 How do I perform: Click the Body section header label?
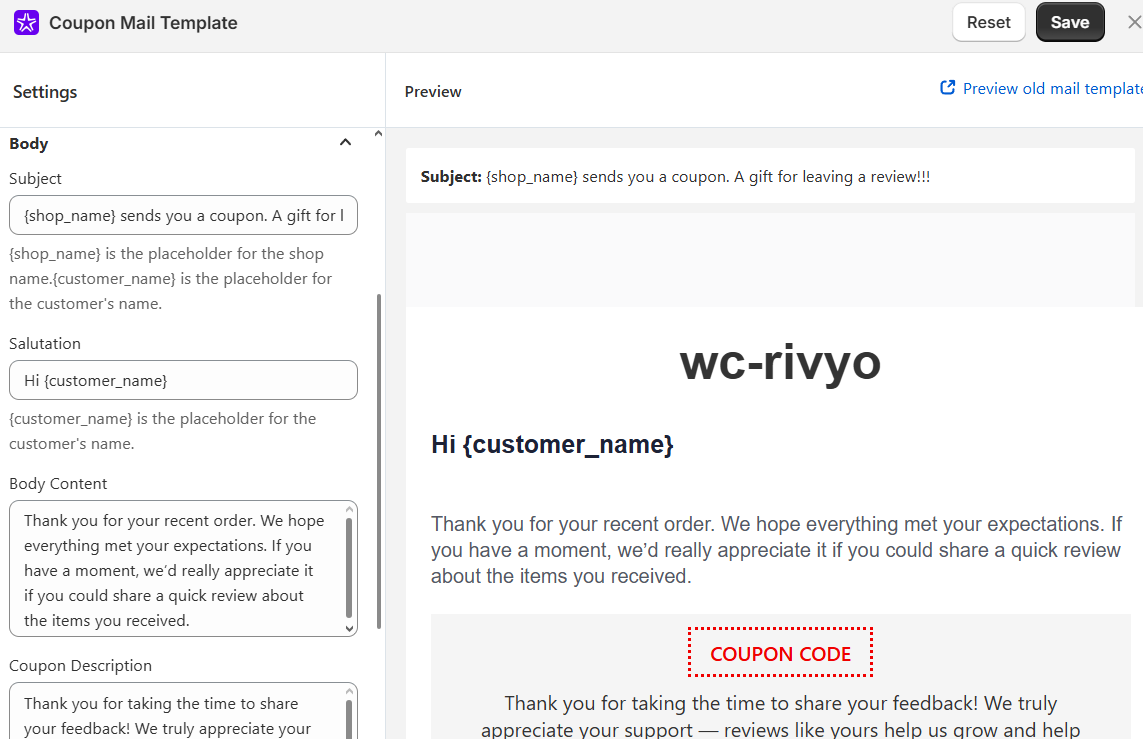(28, 144)
